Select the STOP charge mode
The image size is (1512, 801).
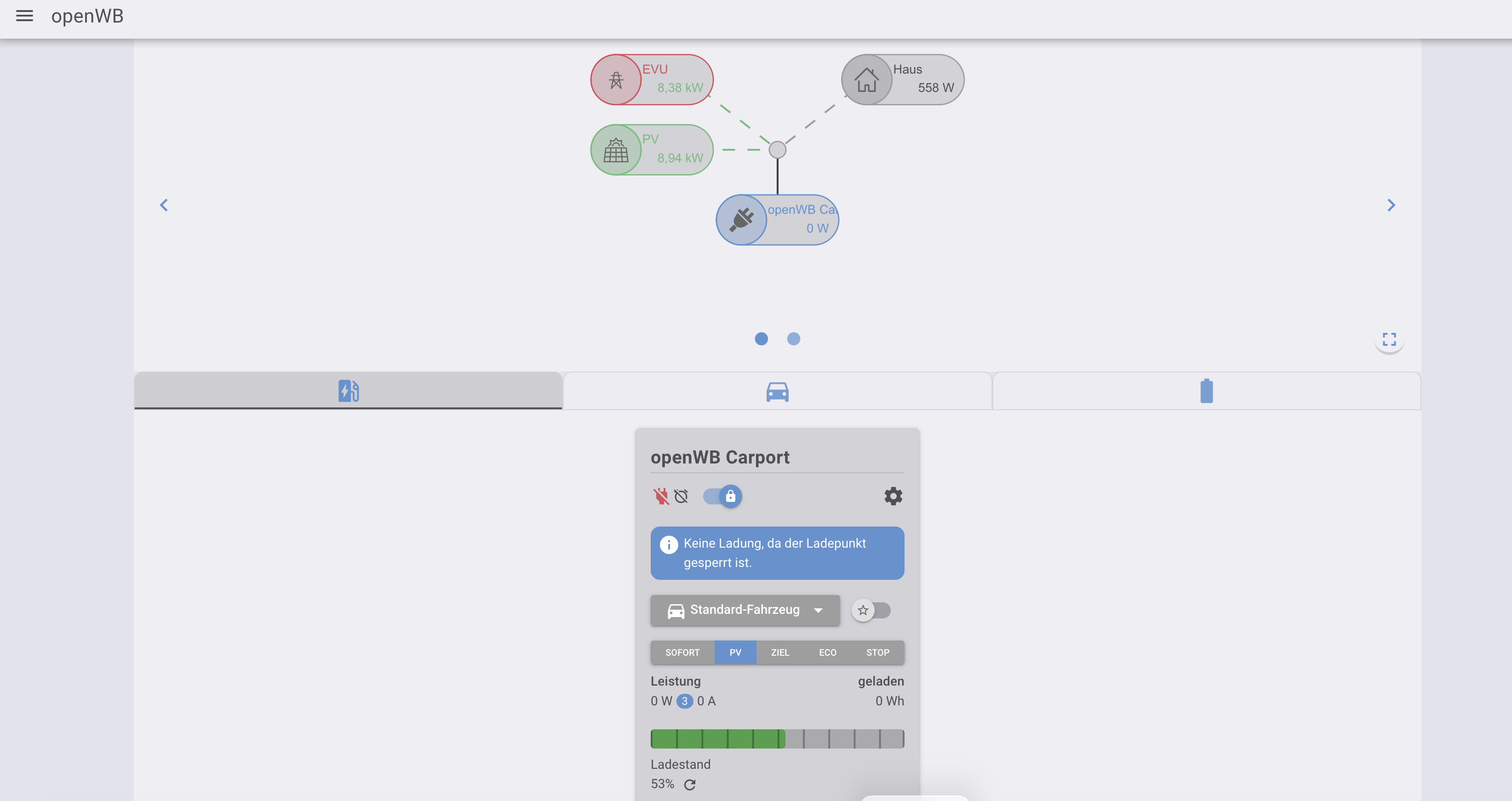[877, 652]
